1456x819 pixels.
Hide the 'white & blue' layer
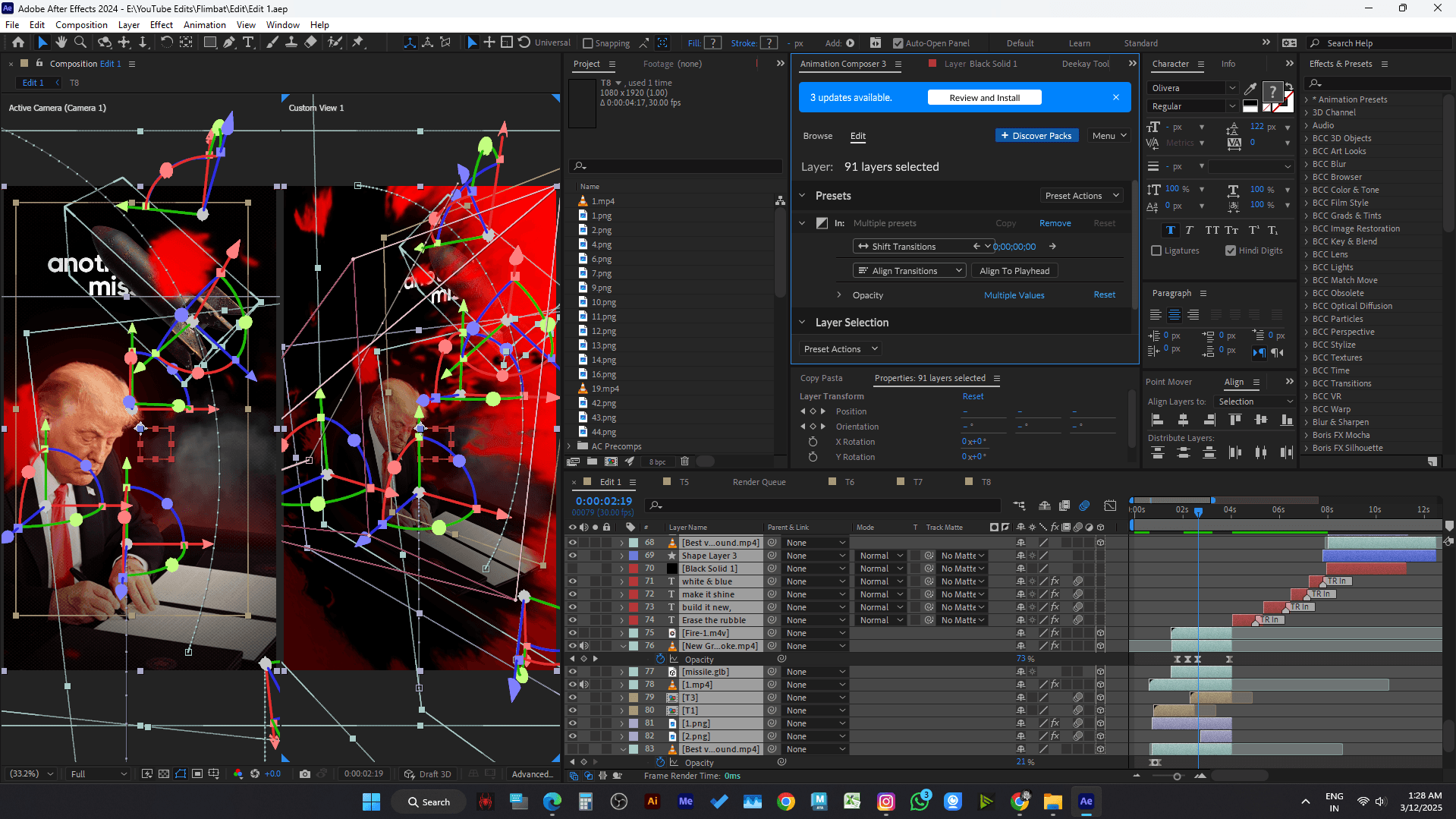click(x=572, y=581)
